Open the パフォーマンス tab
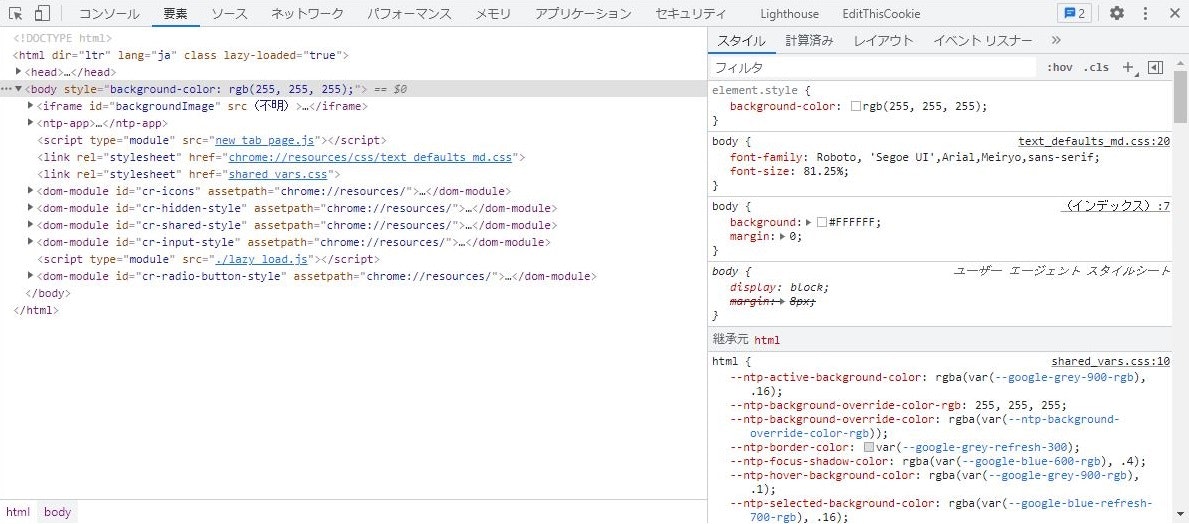The width and height of the screenshot is (1189, 524). [x=409, y=14]
